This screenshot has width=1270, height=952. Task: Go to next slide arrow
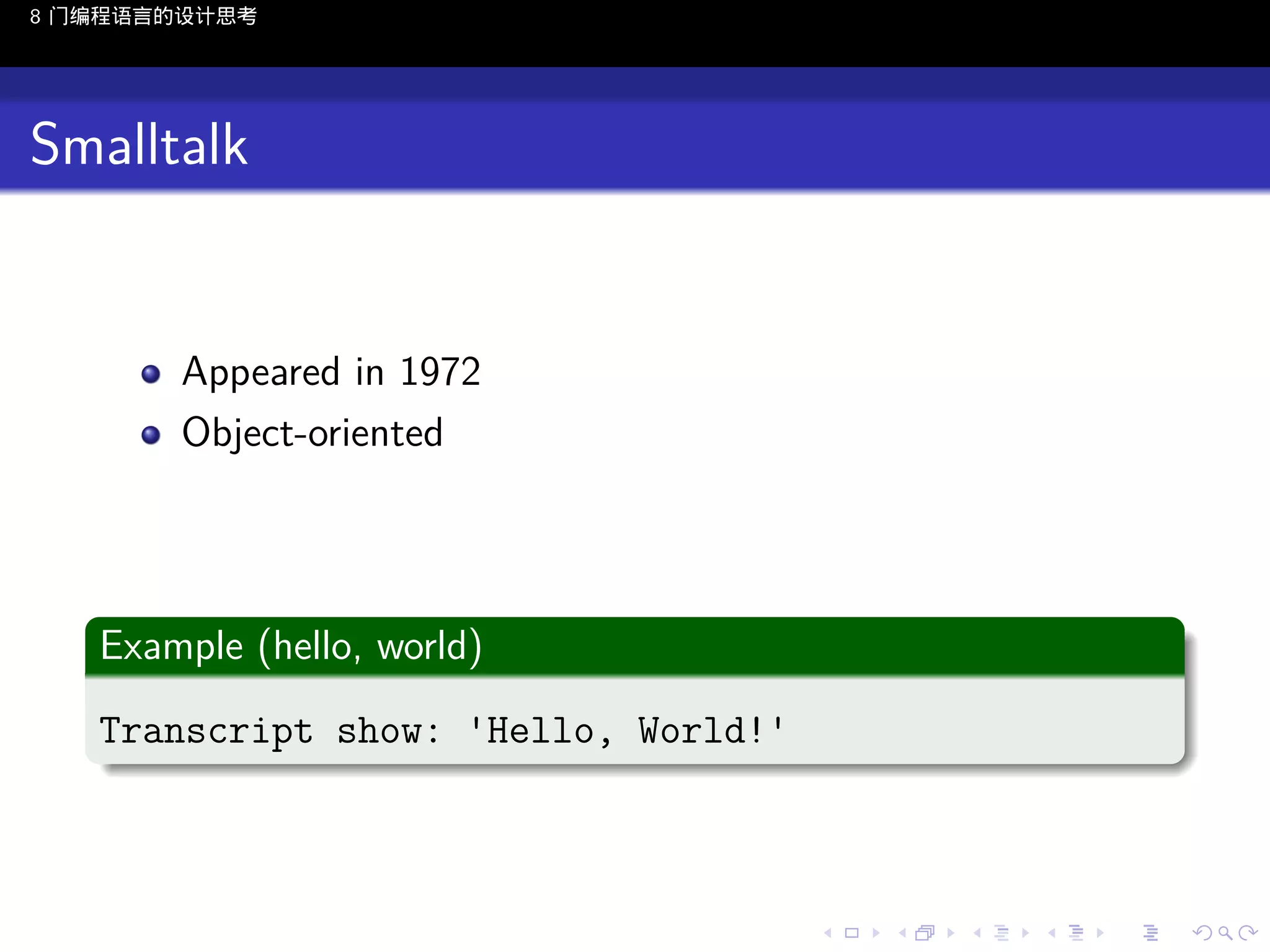[x=876, y=933]
